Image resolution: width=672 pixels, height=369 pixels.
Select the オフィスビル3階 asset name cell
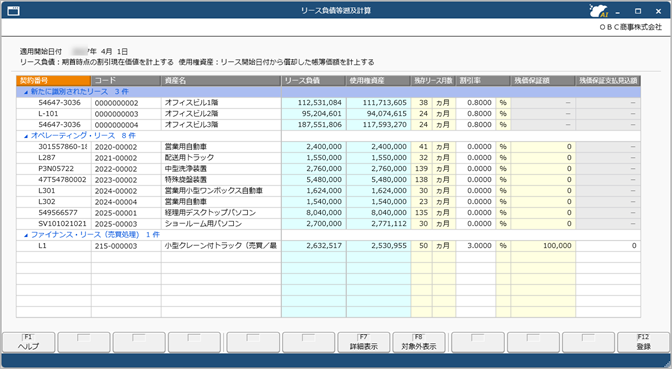pos(221,125)
